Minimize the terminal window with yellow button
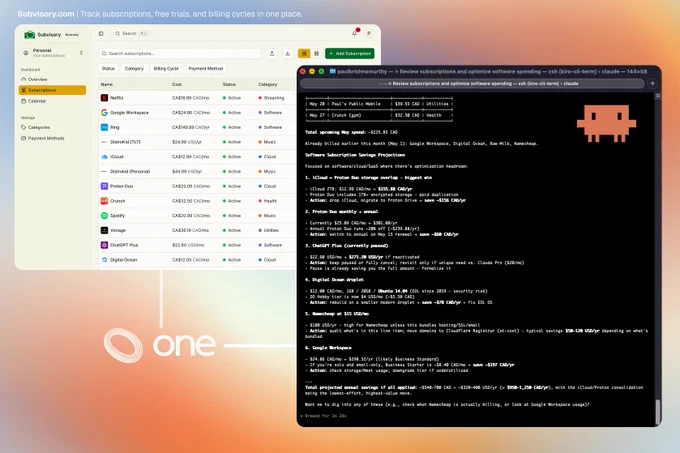This screenshot has height=453, width=680. click(x=312, y=72)
